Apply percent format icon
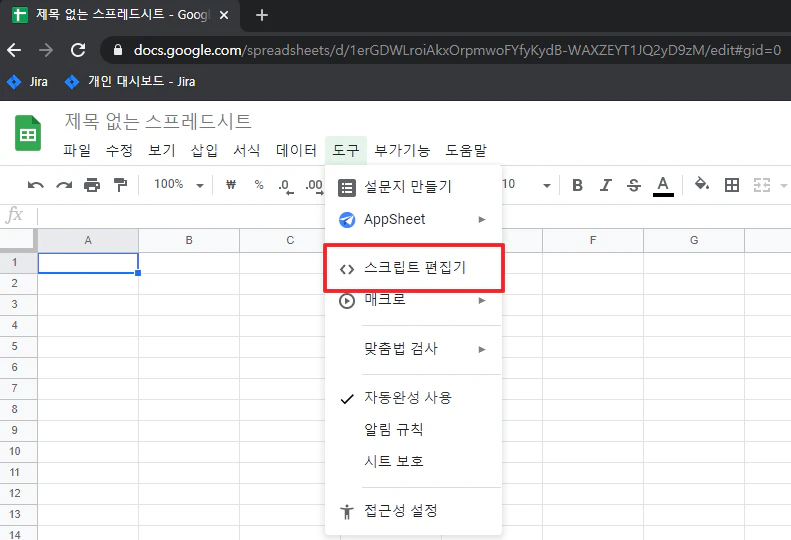This screenshot has height=540, width=791. [x=259, y=185]
